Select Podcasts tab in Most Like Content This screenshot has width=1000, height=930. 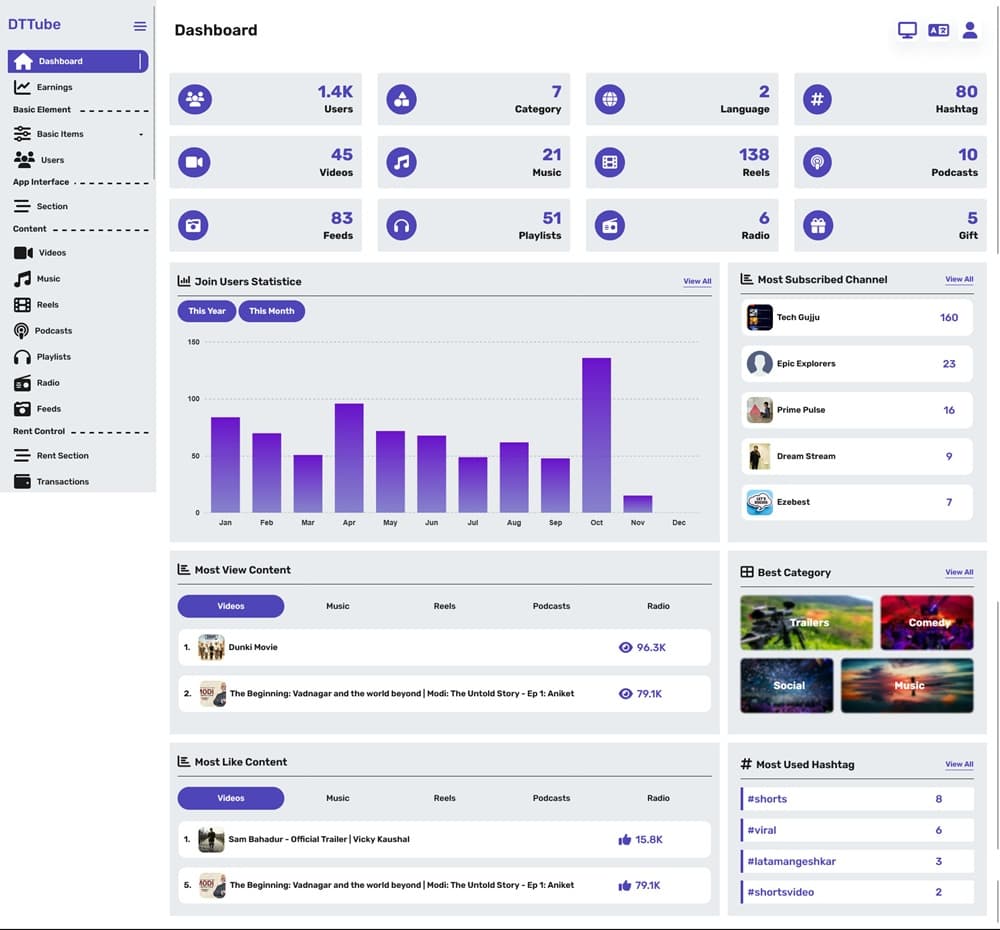point(551,798)
